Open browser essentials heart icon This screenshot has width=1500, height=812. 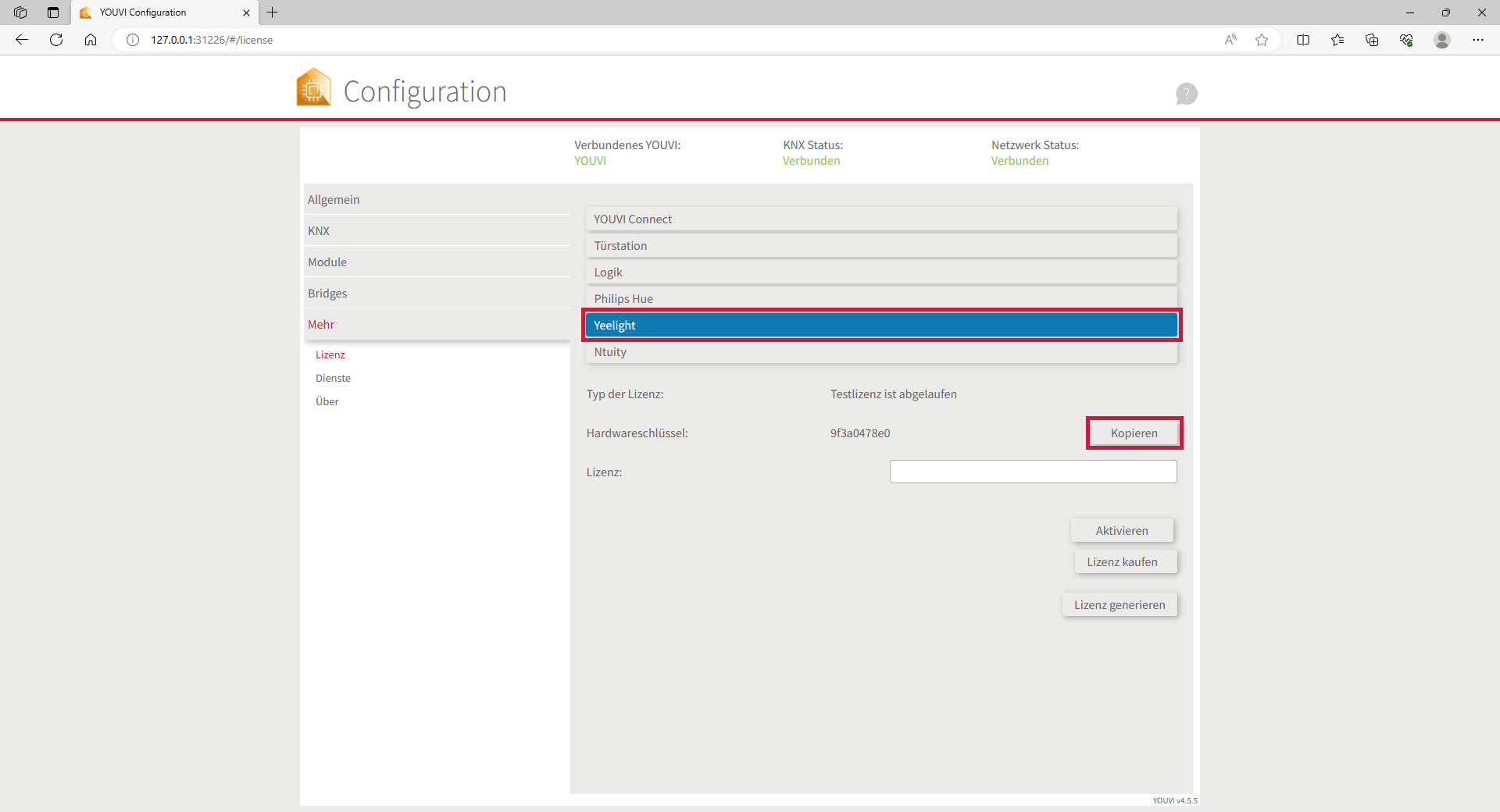[1406, 40]
